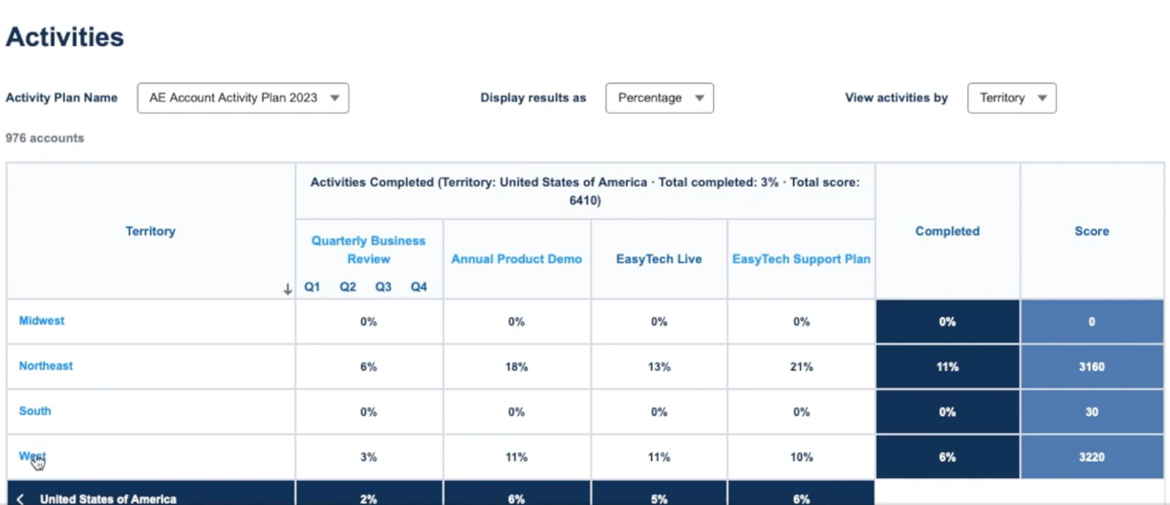Click the Score column header
The width and height of the screenshot is (1170, 505).
pos(1091,231)
